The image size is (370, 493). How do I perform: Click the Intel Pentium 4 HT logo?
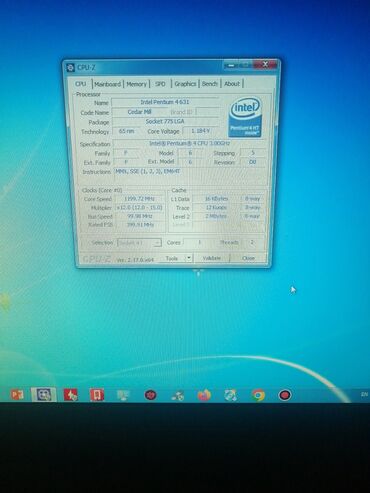pos(245,117)
